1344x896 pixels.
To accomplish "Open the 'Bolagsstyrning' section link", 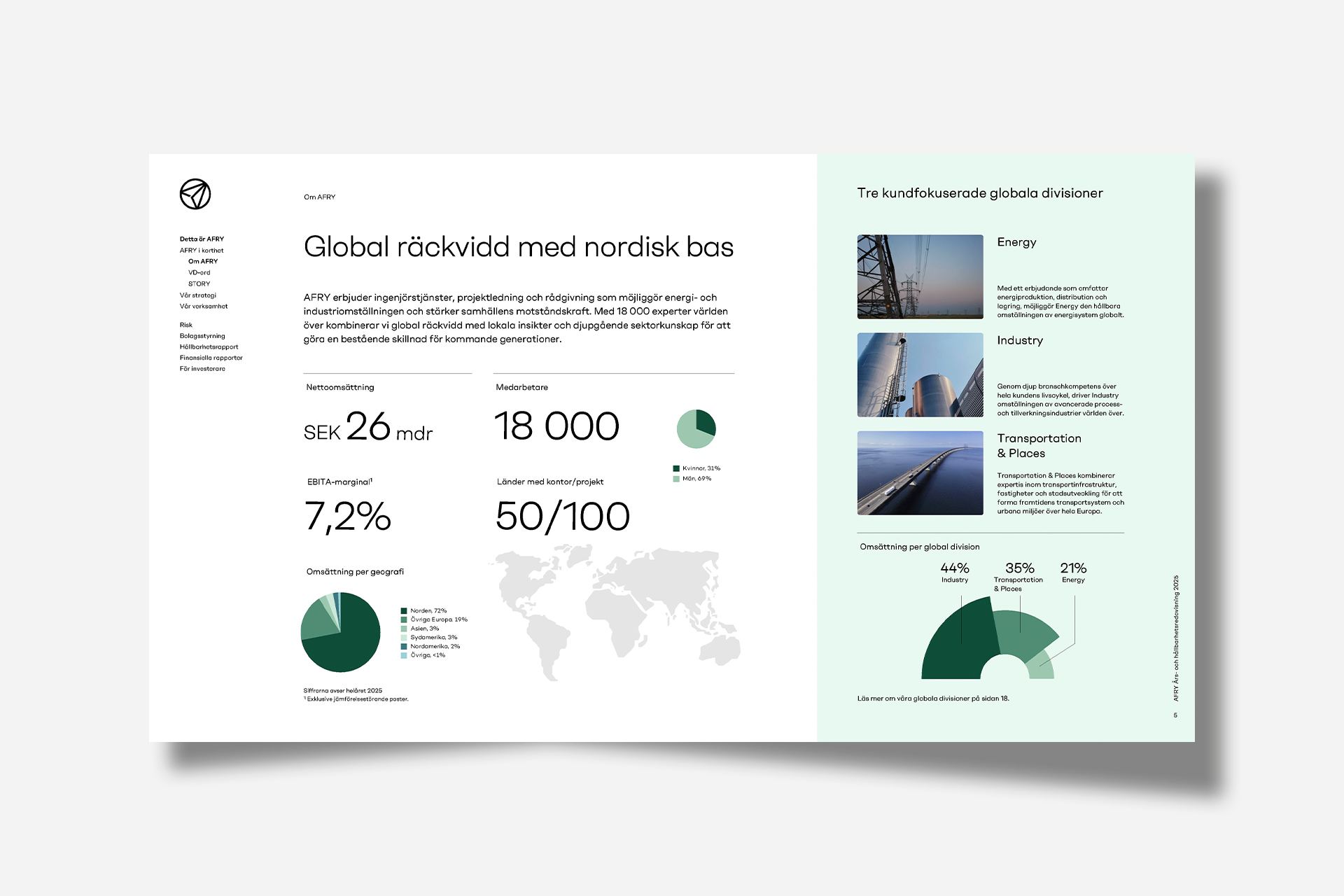I will click(x=202, y=336).
